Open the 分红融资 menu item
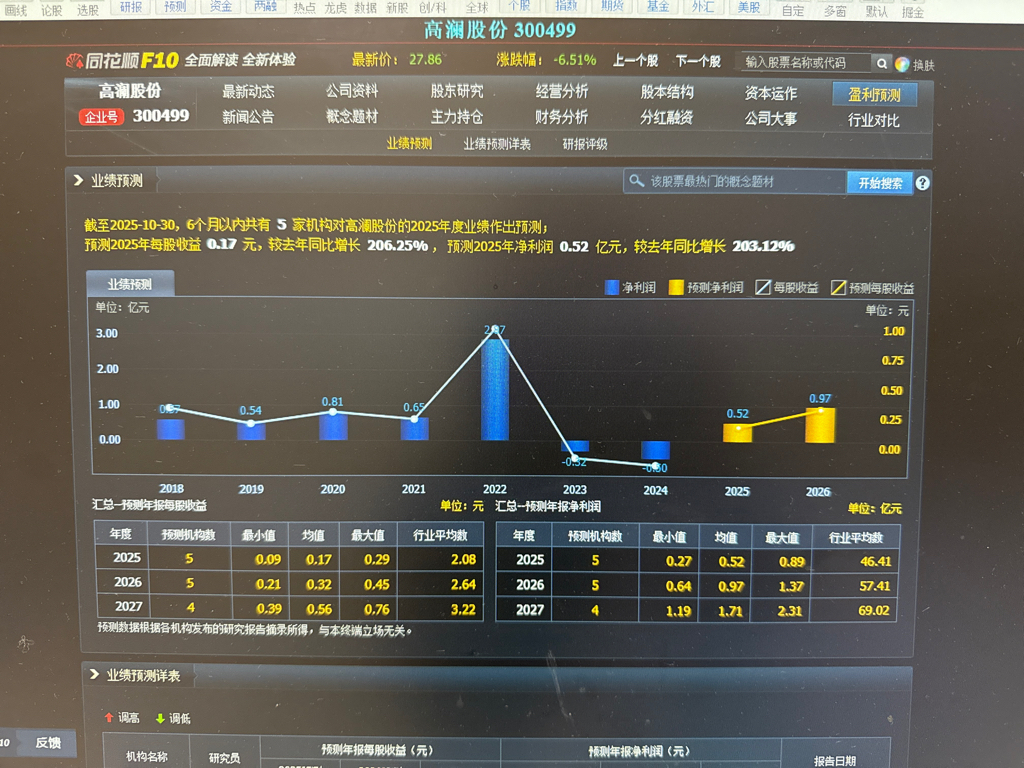Image resolution: width=1024 pixels, height=768 pixels. [x=667, y=118]
